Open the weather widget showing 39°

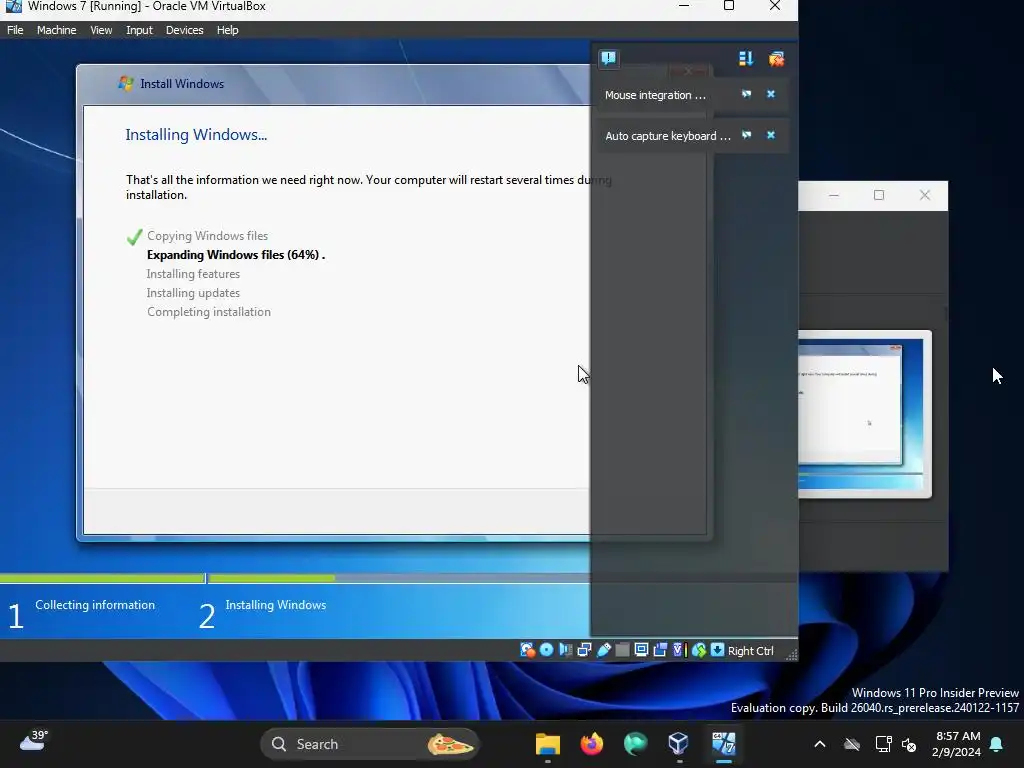(34, 741)
